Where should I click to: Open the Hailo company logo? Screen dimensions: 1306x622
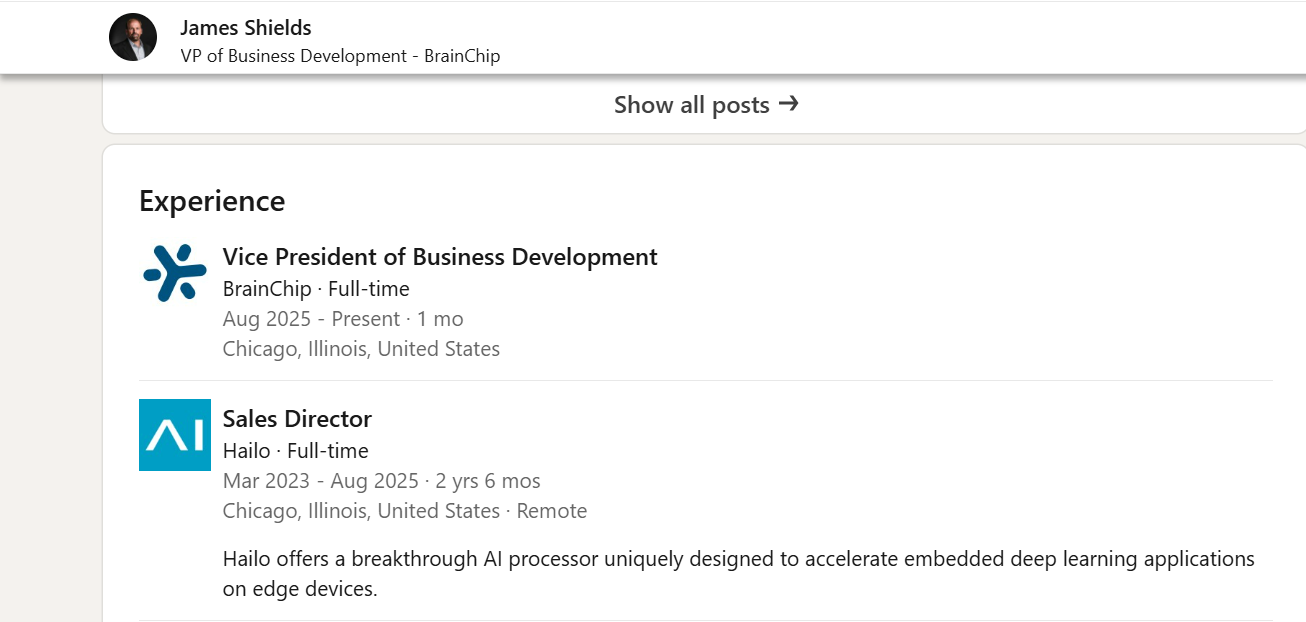click(x=175, y=435)
